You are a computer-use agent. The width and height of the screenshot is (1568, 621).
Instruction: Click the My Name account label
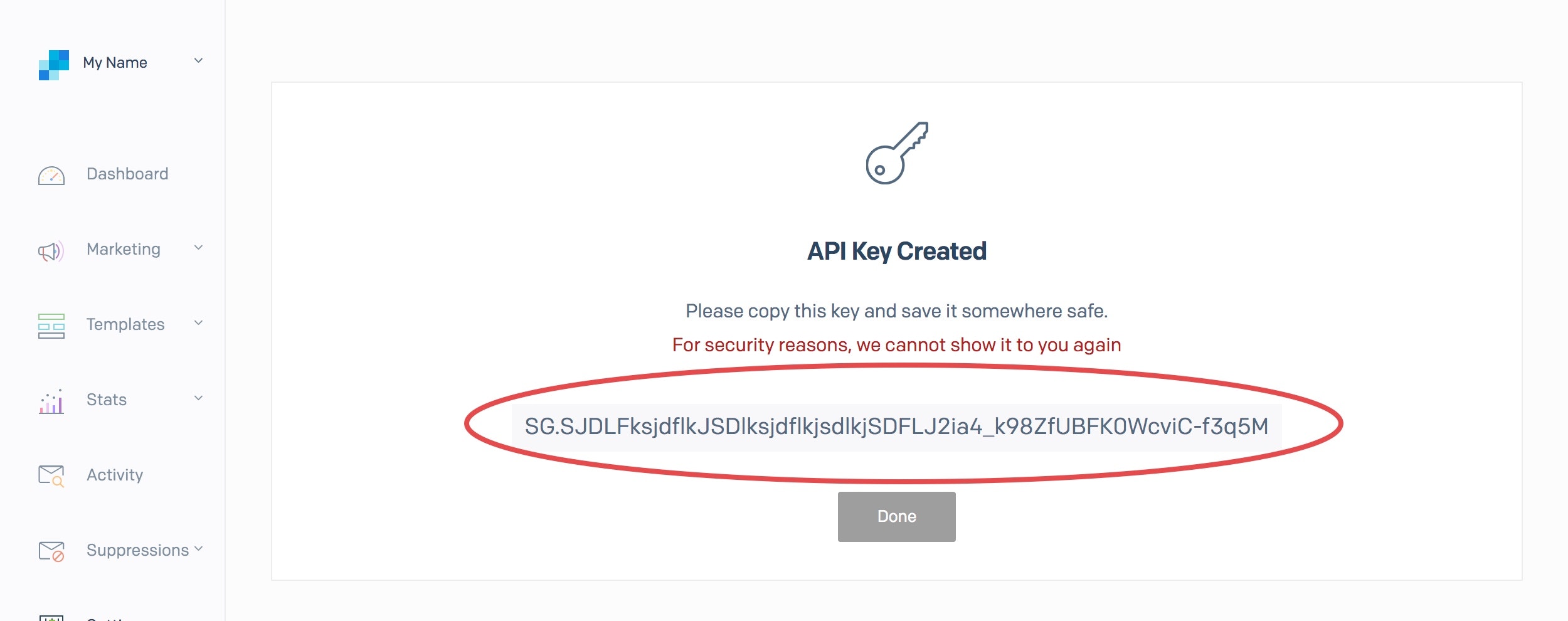pos(115,63)
